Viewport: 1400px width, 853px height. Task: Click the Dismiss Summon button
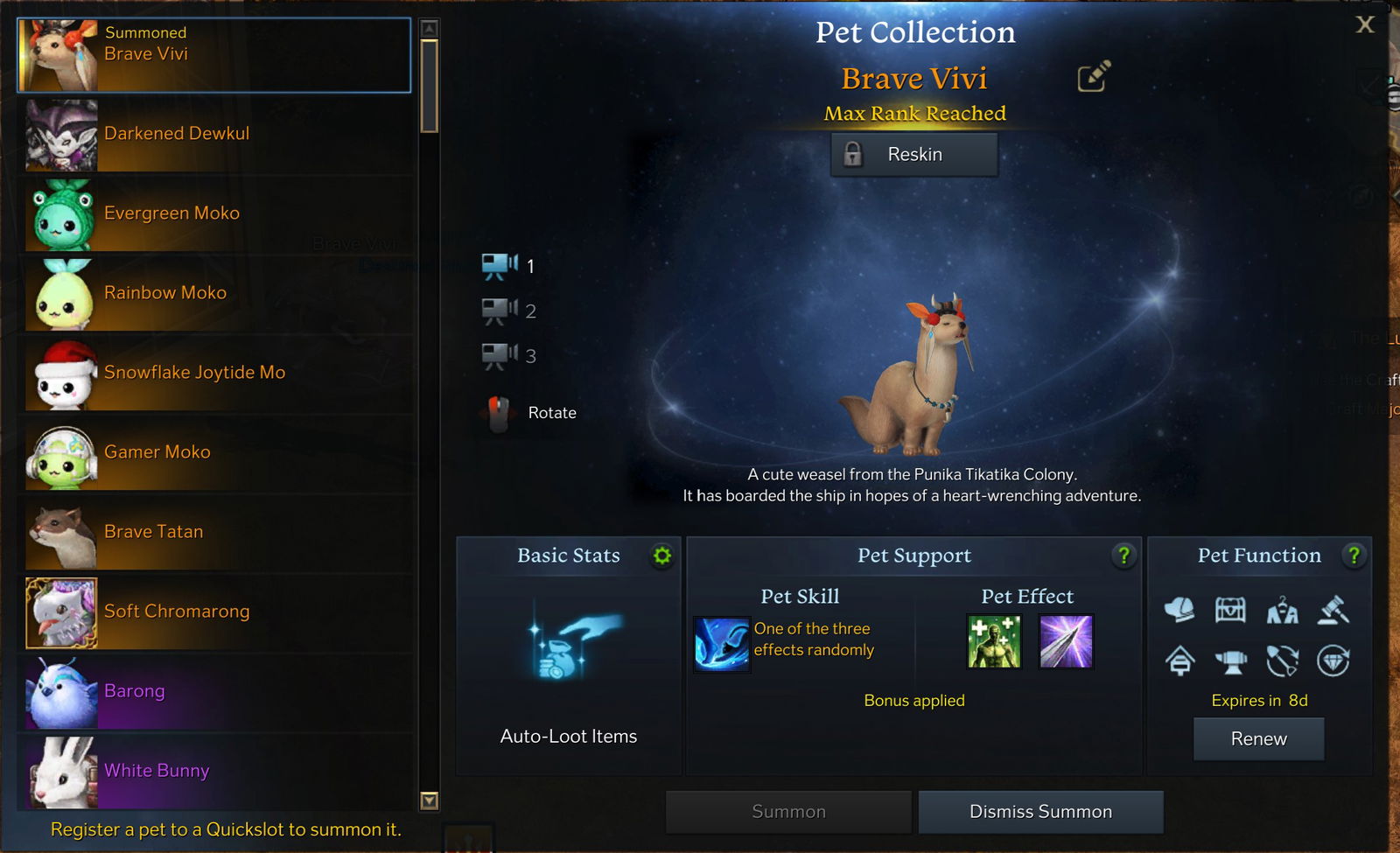pos(1041,812)
